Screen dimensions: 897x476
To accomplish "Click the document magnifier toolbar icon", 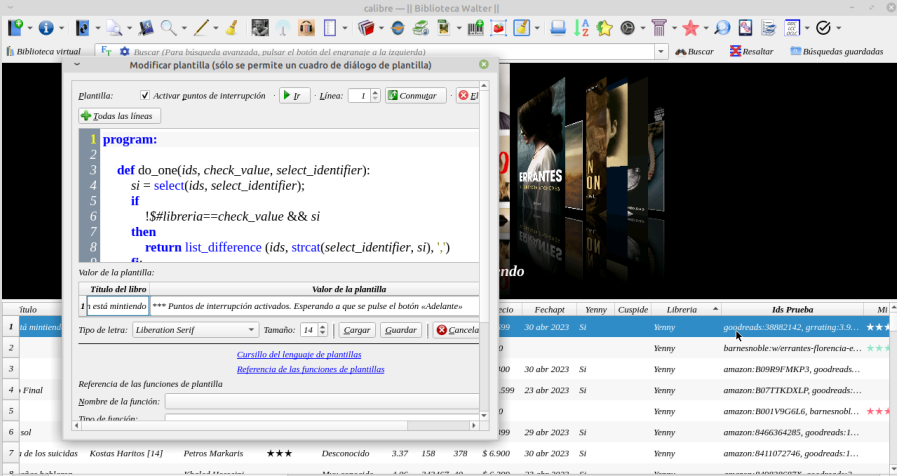I will coord(114,27).
